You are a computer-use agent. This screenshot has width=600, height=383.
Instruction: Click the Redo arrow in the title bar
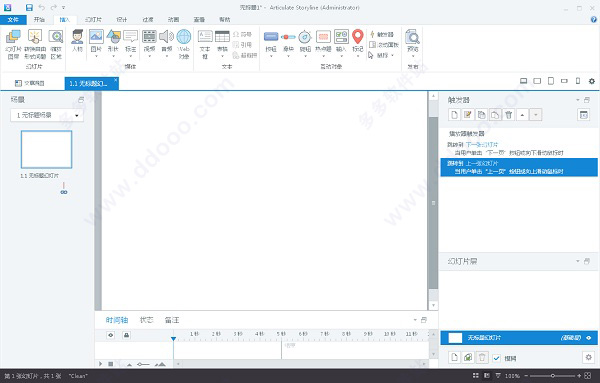[54, 7]
